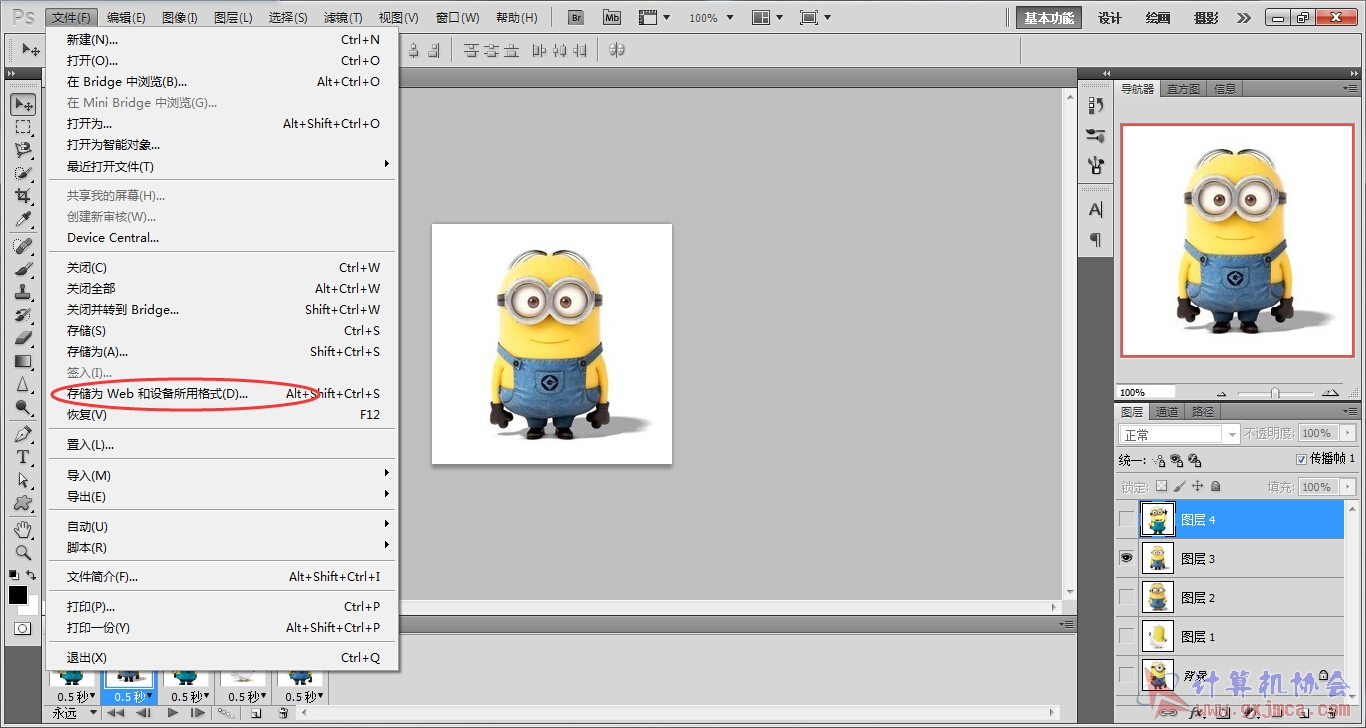Select the Rectangular Marquee tool
1366x728 pixels.
(x=22, y=128)
